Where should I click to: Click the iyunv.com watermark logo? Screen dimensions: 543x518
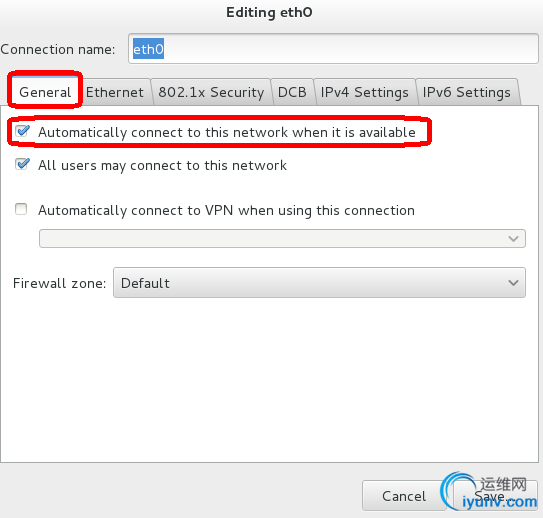[x=489, y=491]
